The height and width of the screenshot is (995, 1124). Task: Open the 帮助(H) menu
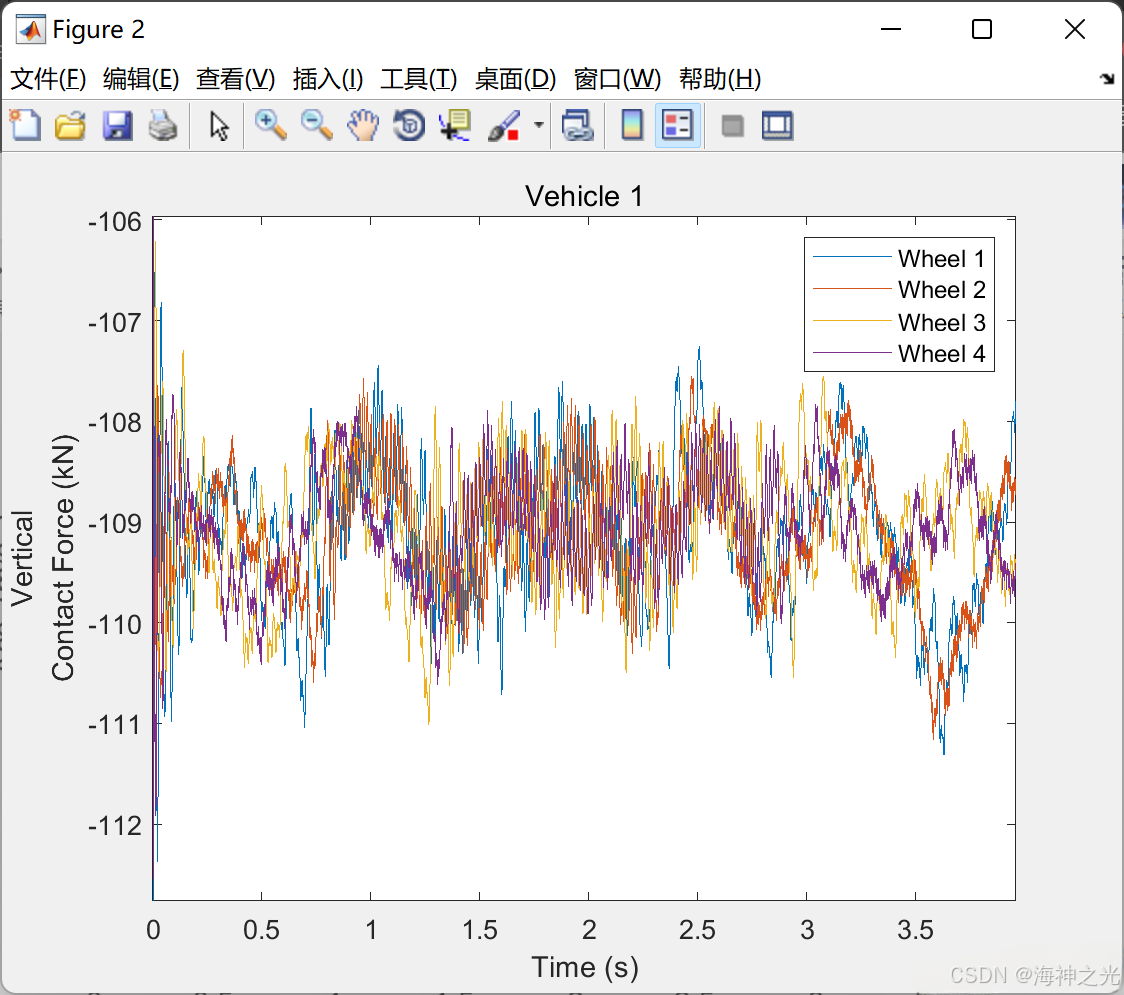720,79
